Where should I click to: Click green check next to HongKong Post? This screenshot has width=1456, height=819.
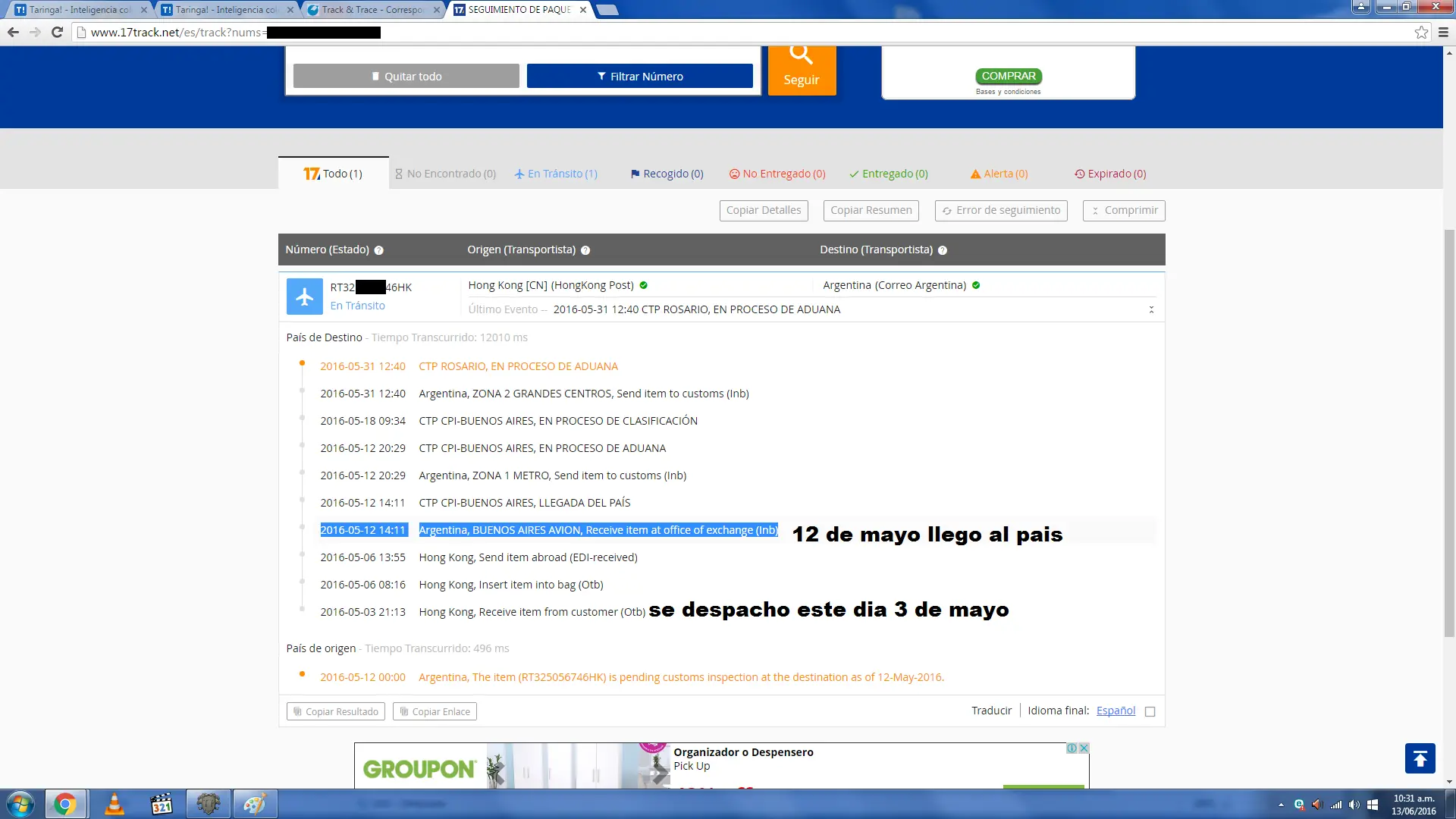[x=643, y=285]
